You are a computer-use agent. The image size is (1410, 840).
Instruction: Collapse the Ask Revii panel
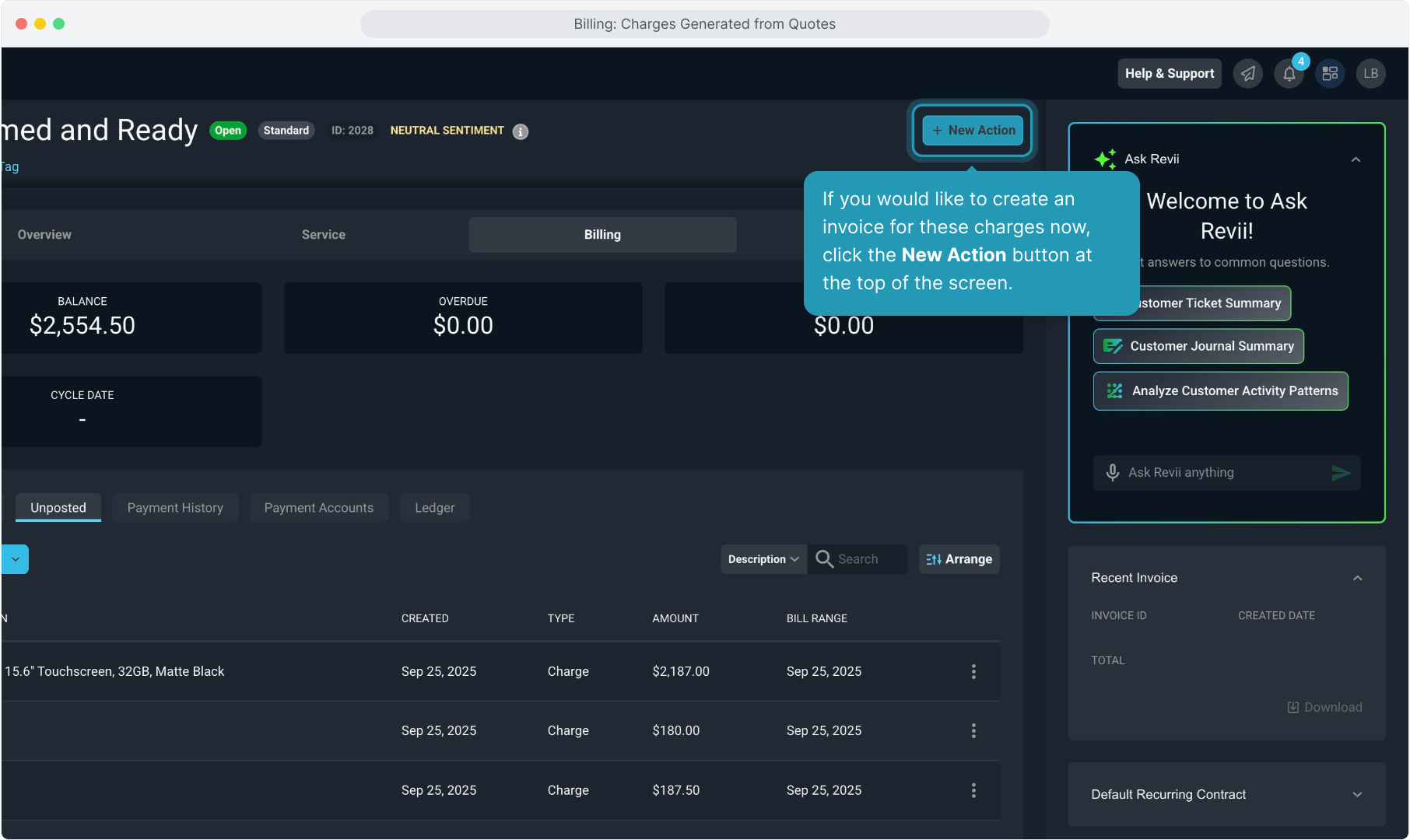coord(1356,159)
